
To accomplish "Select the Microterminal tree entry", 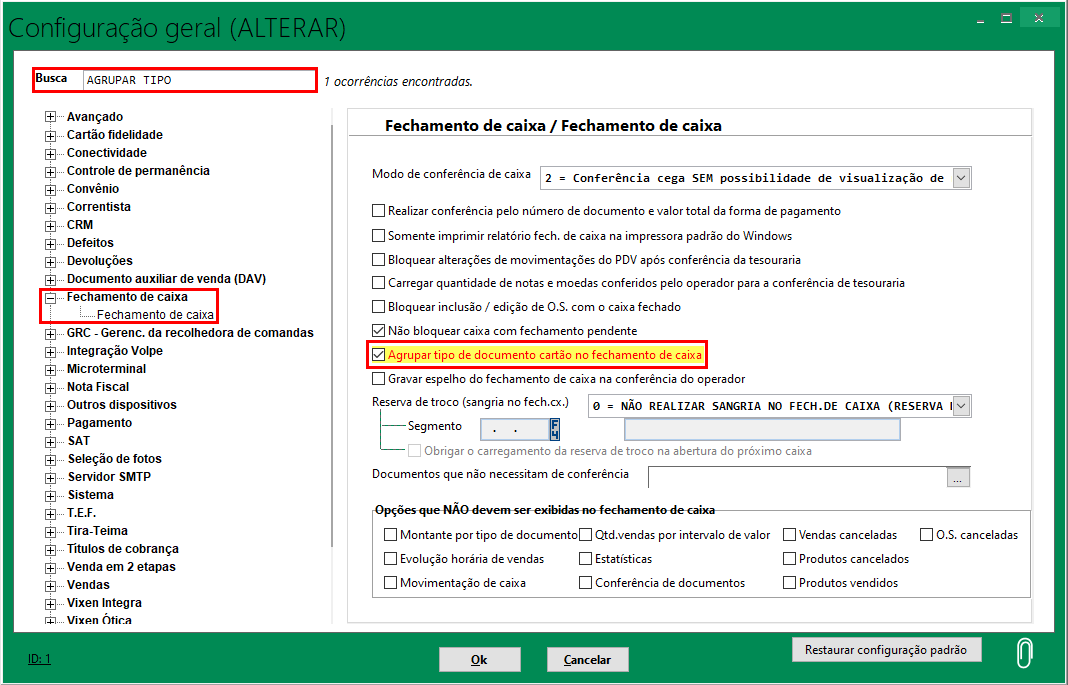I will [x=106, y=368].
